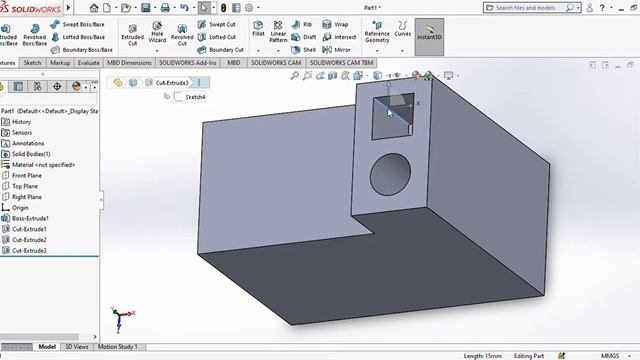Select the Draft tool
The width and height of the screenshot is (640, 360).
[x=304, y=37]
